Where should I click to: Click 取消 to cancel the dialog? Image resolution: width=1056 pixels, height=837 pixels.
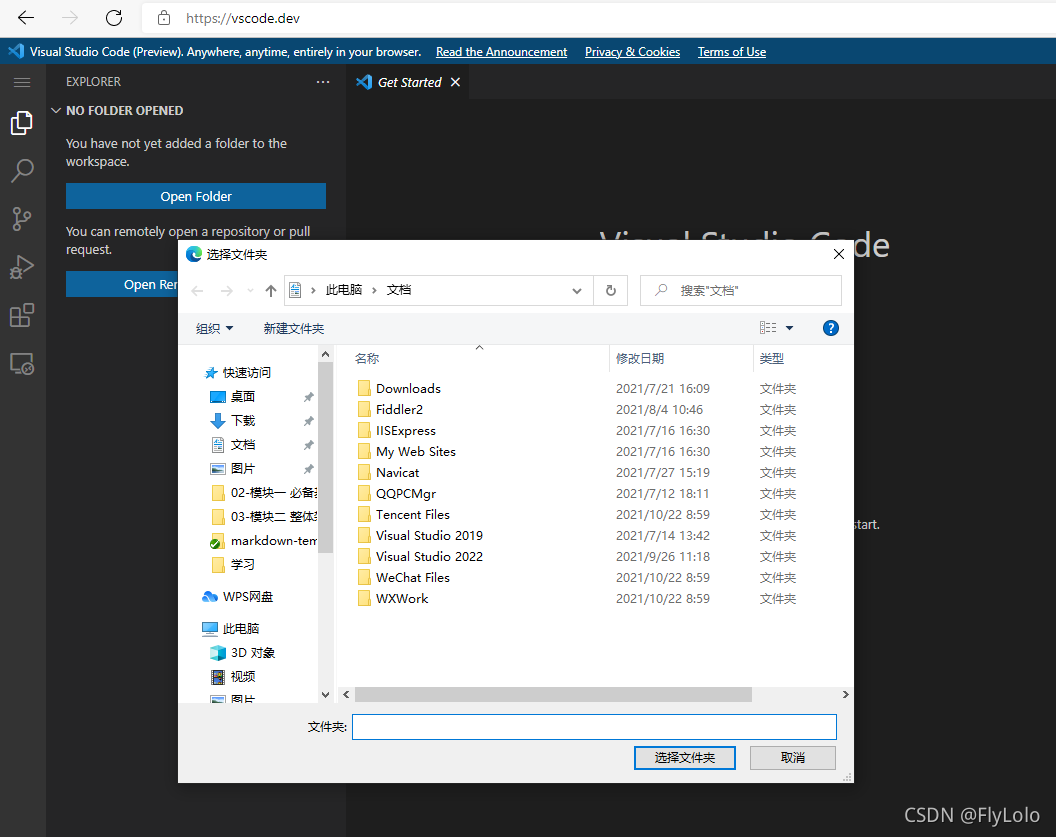(793, 758)
